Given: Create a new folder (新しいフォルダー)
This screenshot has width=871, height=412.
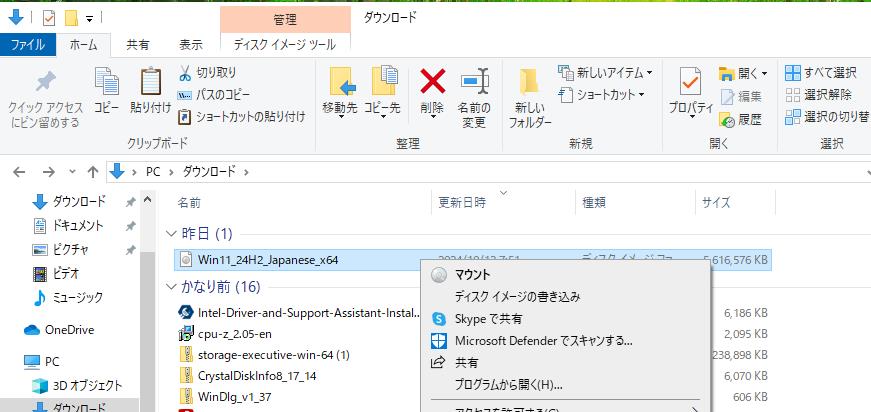Looking at the screenshot, I should click(530, 99).
